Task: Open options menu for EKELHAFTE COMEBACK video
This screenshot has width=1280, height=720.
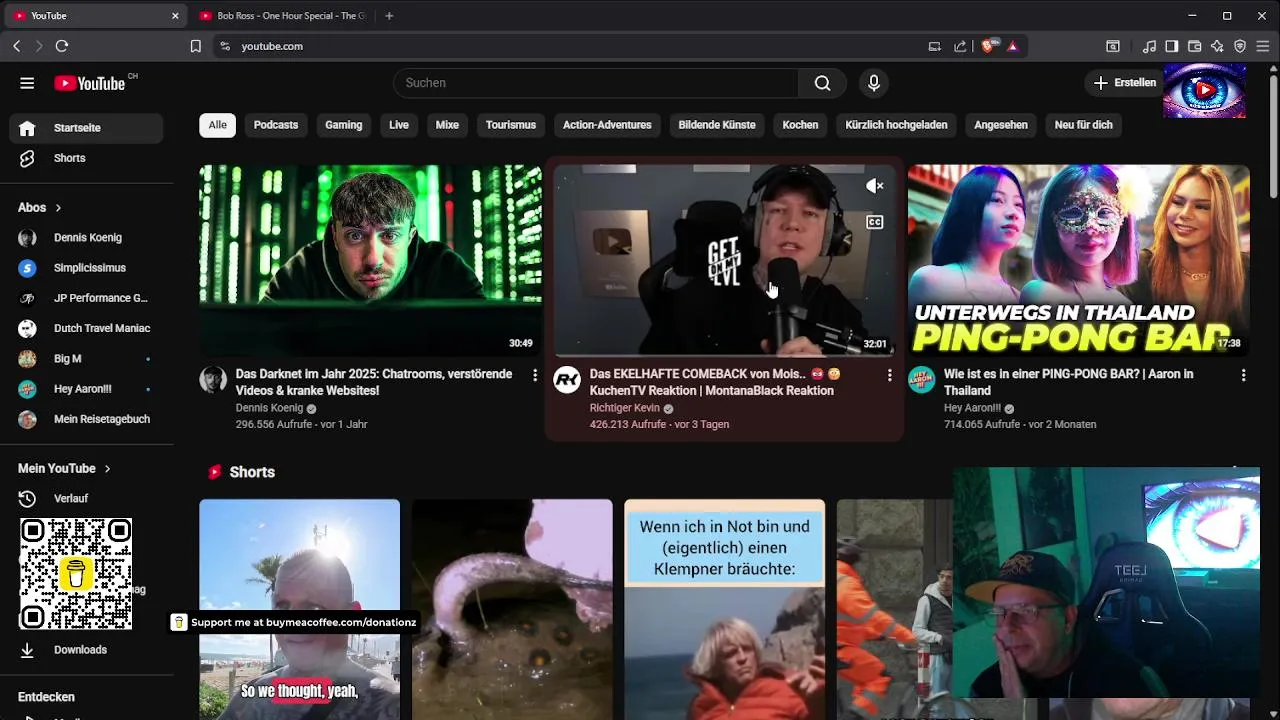Action: tap(889, 375)
